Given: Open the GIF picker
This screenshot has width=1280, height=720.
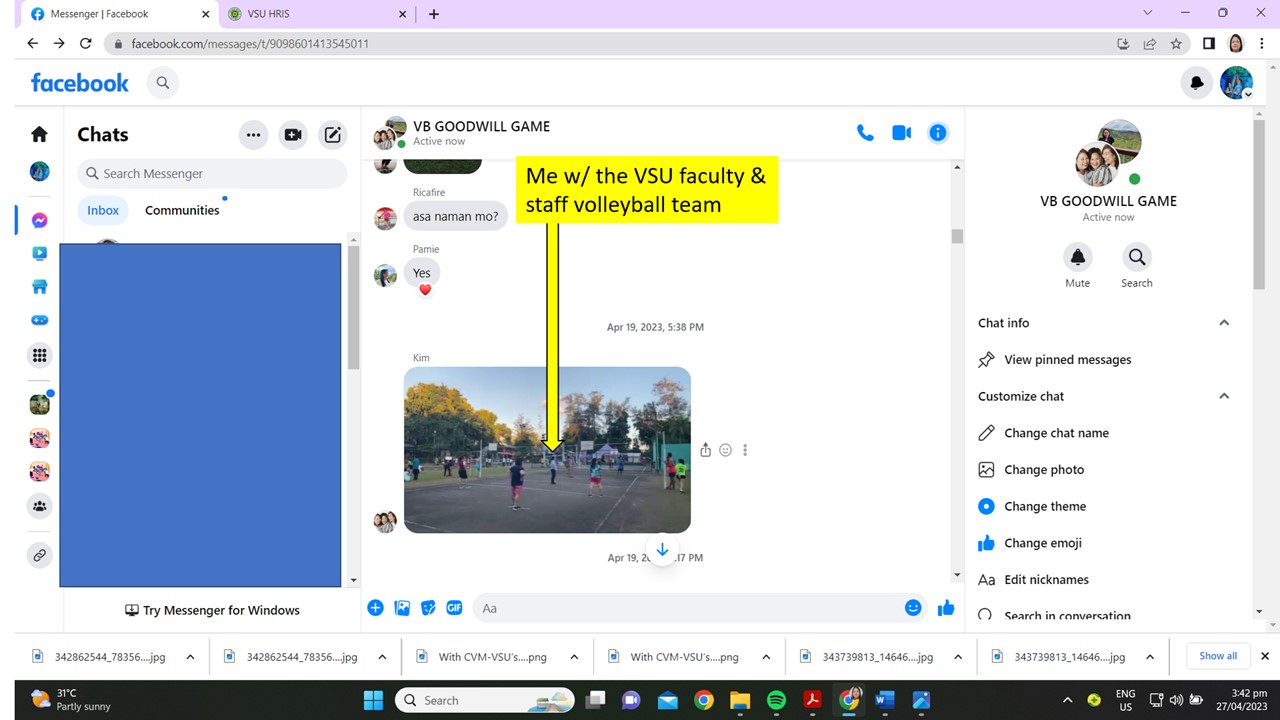Looking at the screenshot, I should pos(454,608).
